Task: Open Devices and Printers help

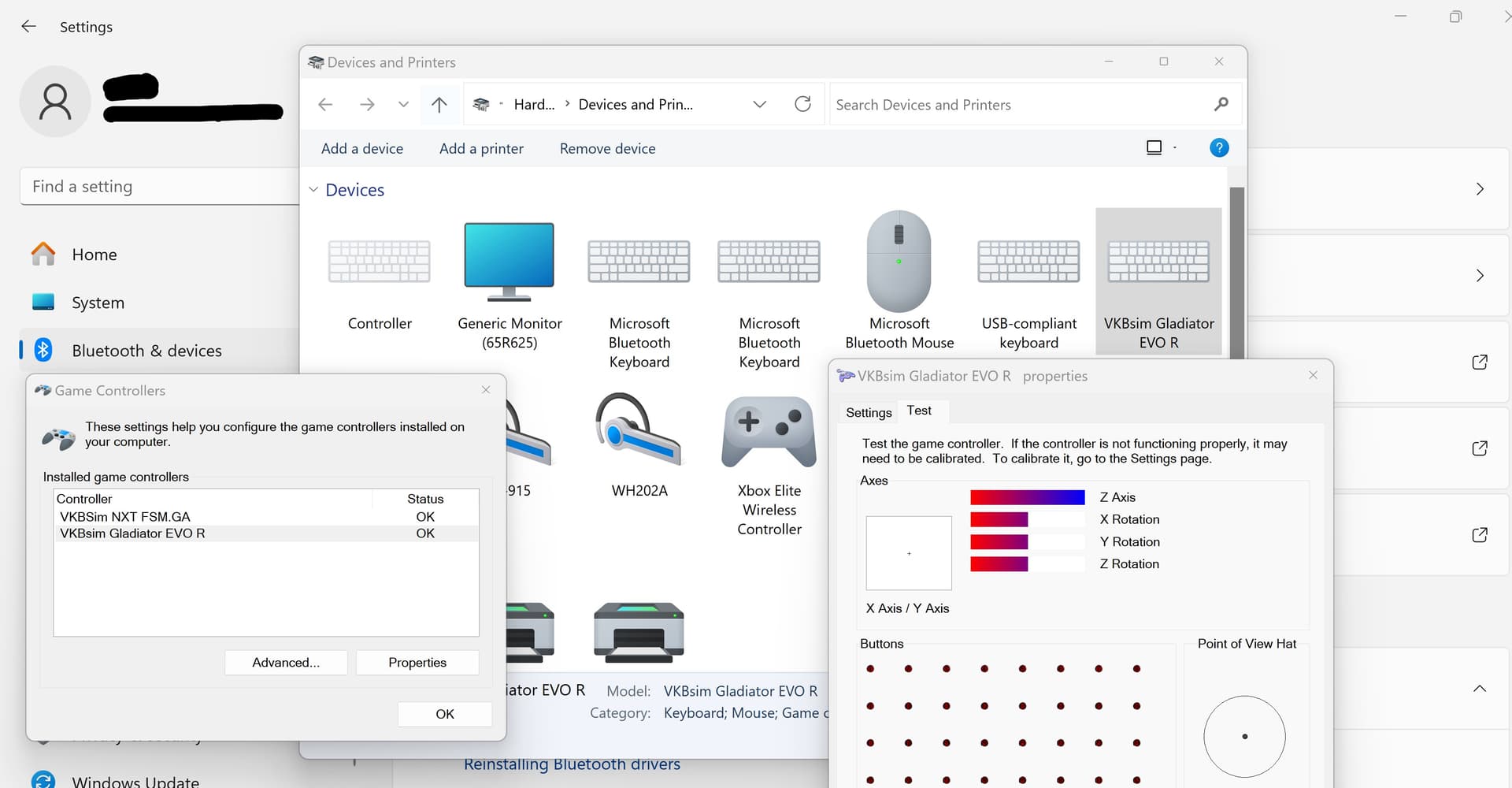Action: tap(1219, 147)
